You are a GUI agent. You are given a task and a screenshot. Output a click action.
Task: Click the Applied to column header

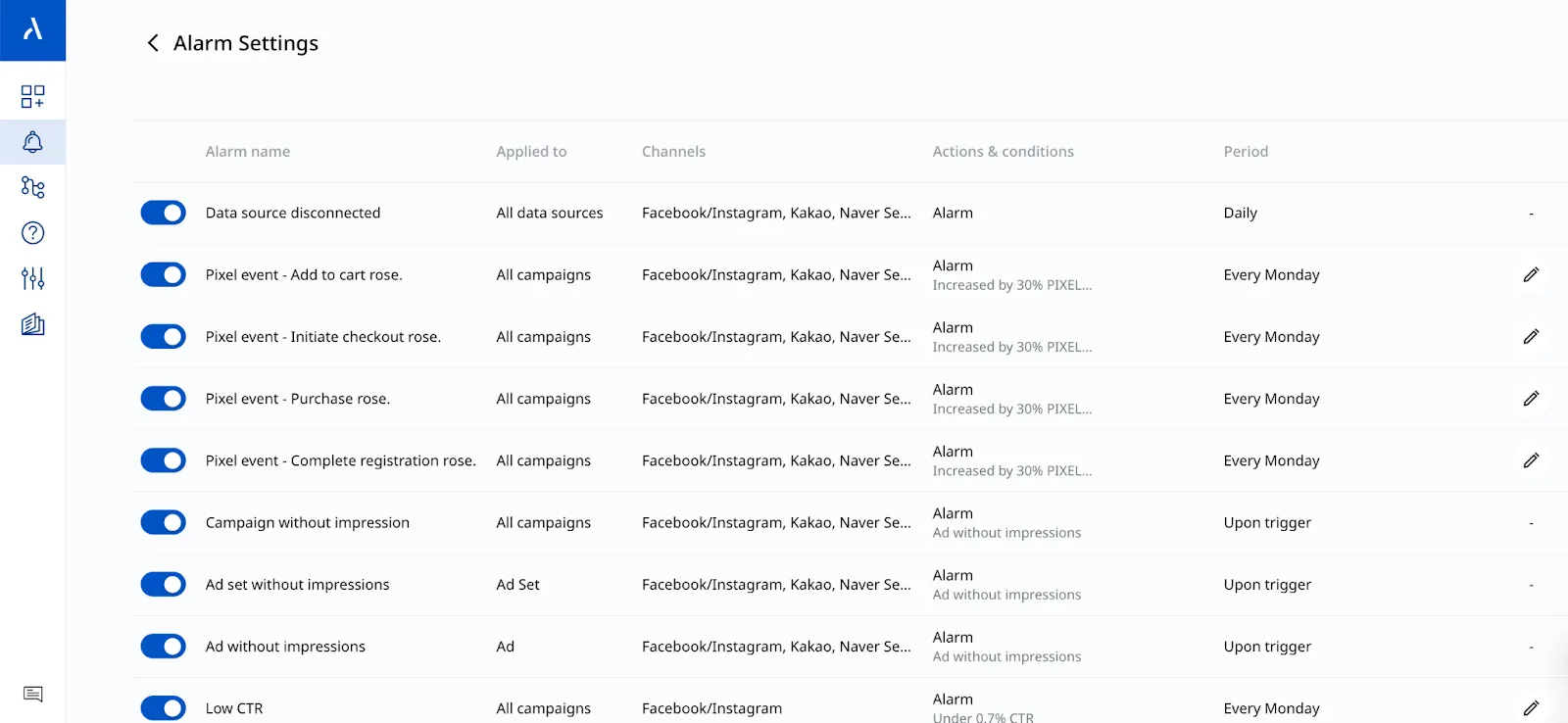(531, 151)
